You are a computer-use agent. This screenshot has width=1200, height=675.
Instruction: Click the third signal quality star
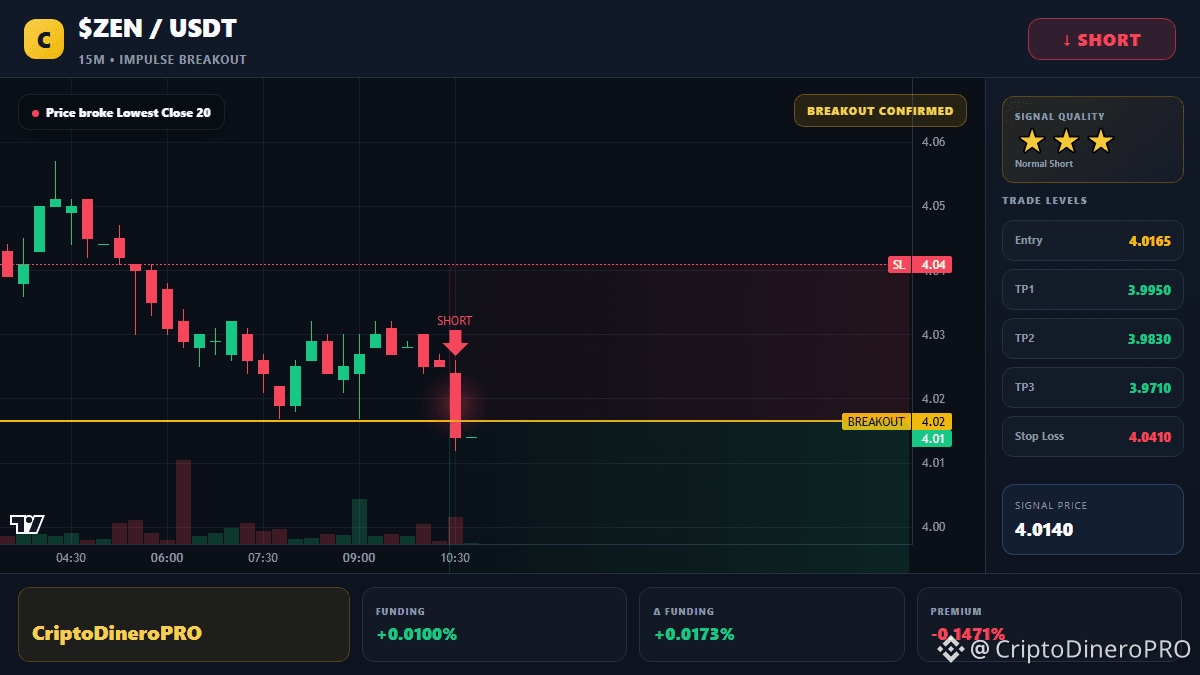pyautogui.click(x=1100, y=142)
